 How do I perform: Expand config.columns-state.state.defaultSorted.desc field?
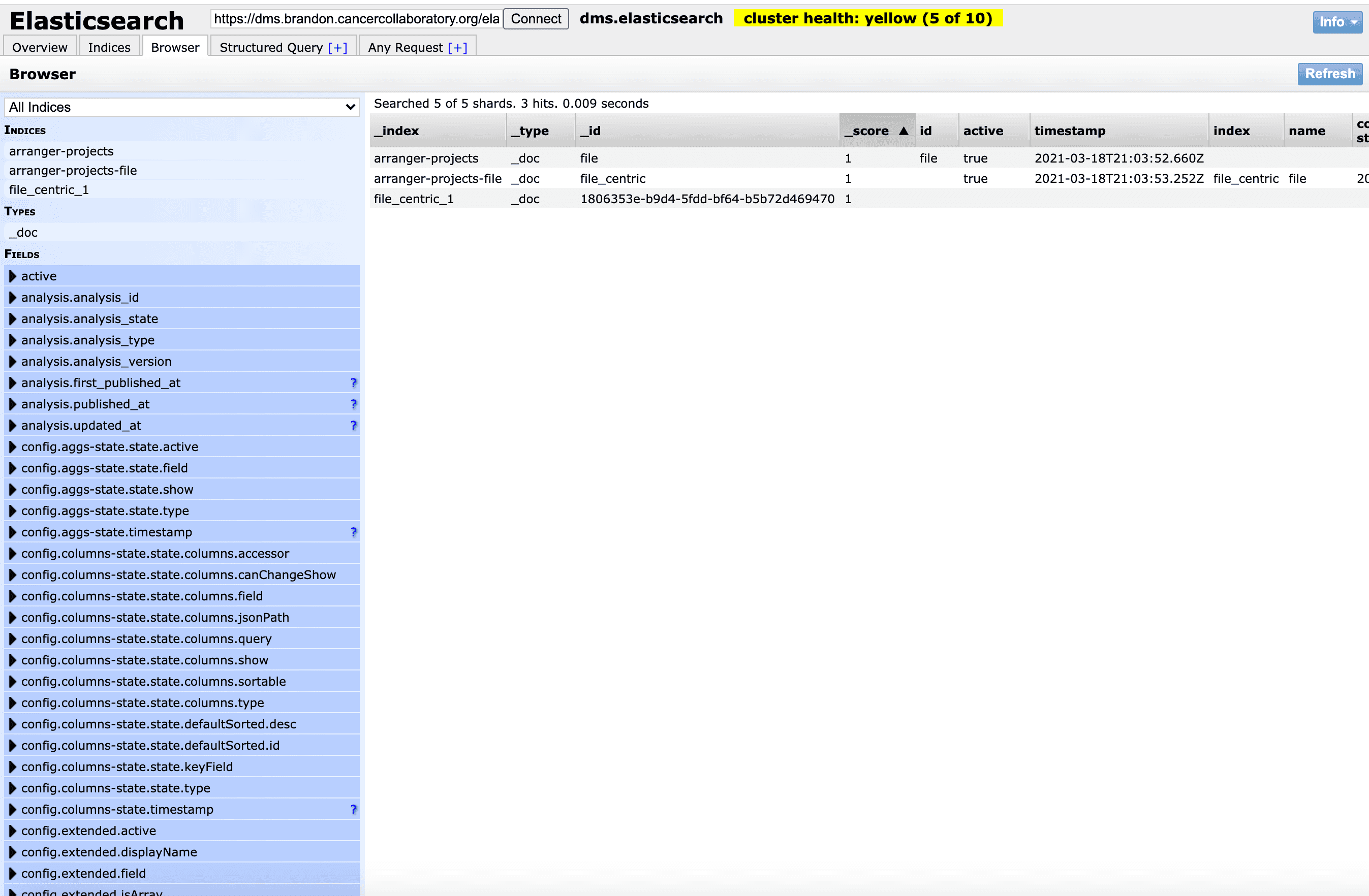[13, 724]
